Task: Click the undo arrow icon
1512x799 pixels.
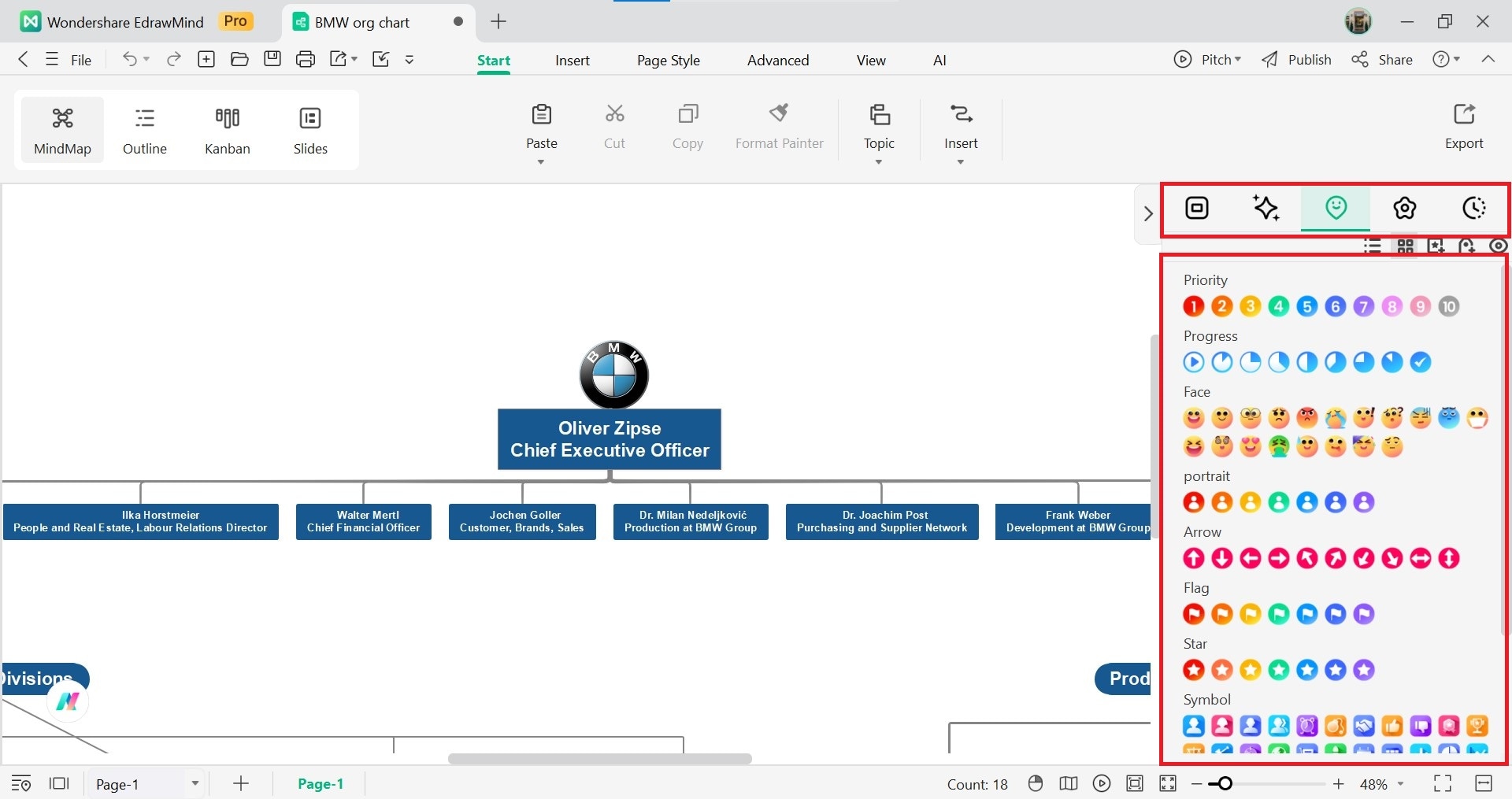Action: tap(129, 59)
